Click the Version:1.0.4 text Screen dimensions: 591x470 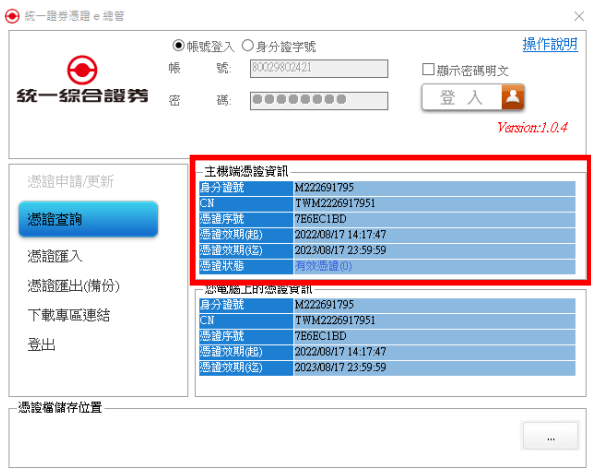coord(532,127)
